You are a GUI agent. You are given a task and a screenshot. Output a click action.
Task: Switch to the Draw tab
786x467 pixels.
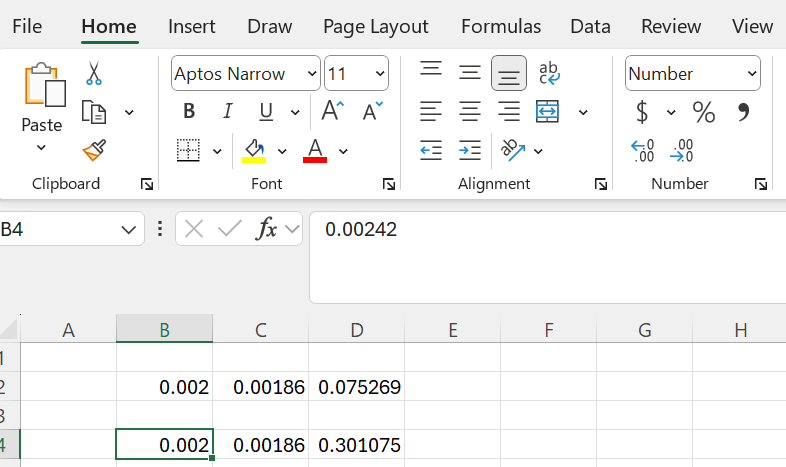[270, 26]
